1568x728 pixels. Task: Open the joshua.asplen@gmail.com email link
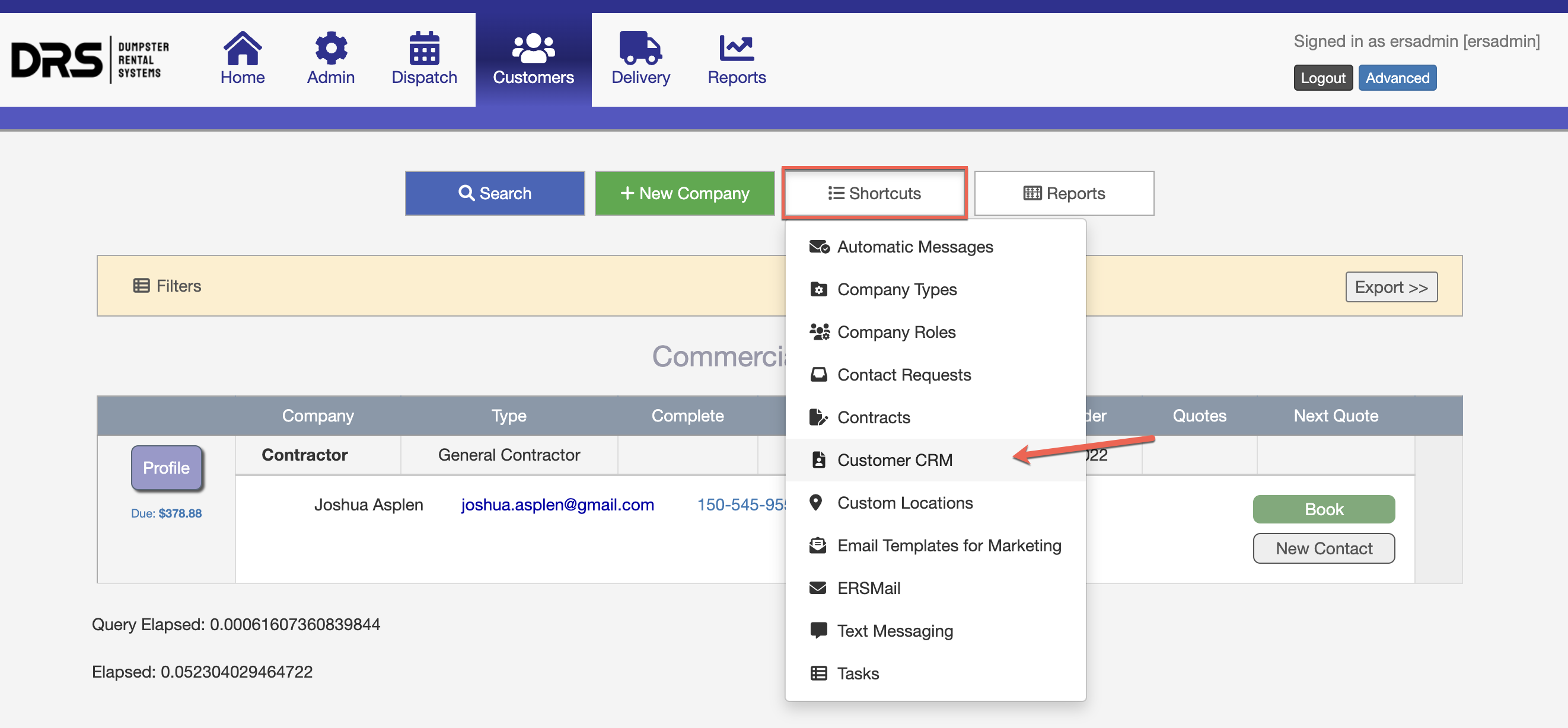557,504
